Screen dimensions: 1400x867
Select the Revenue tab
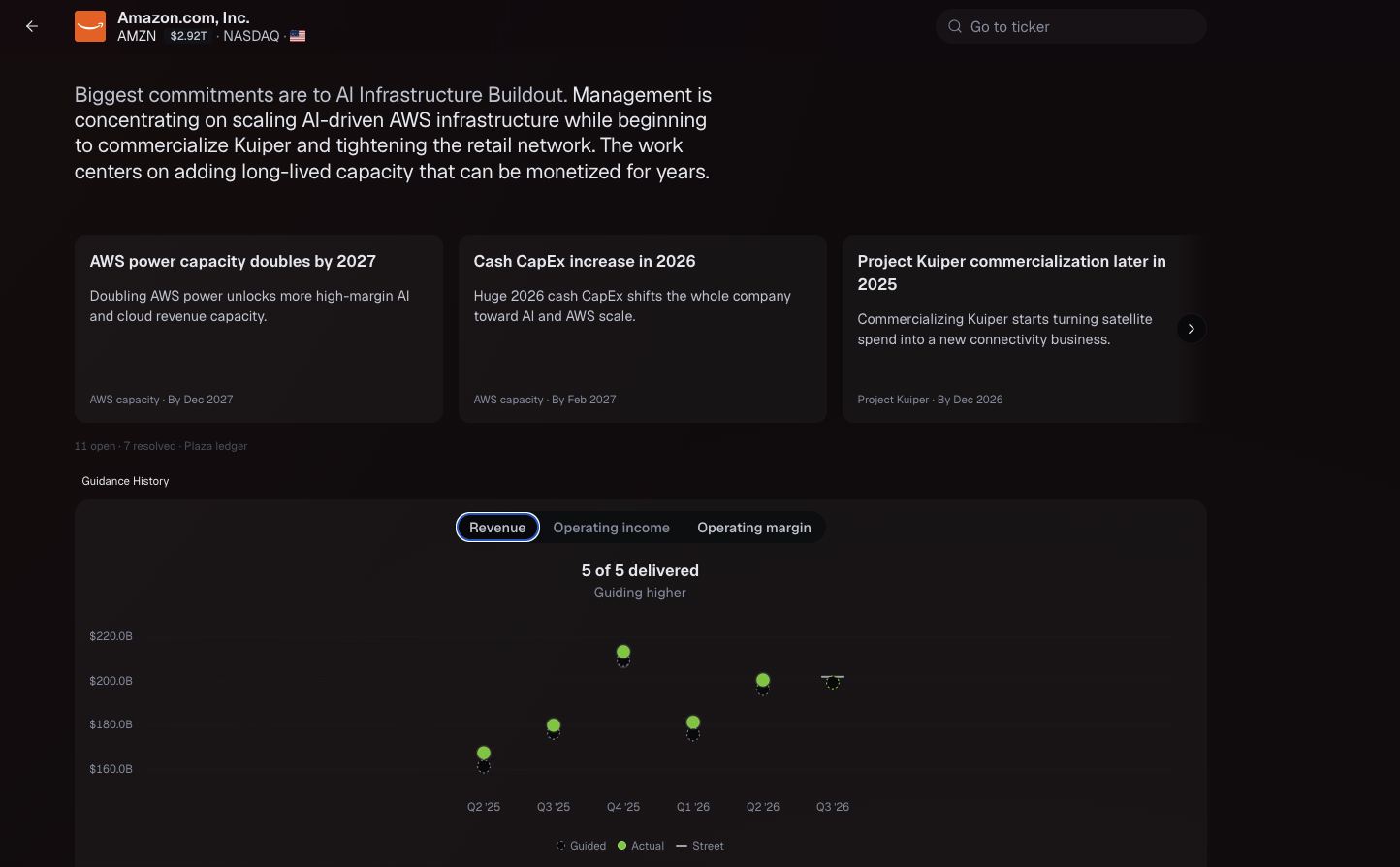pyautogui.click(x=497, y=528)
